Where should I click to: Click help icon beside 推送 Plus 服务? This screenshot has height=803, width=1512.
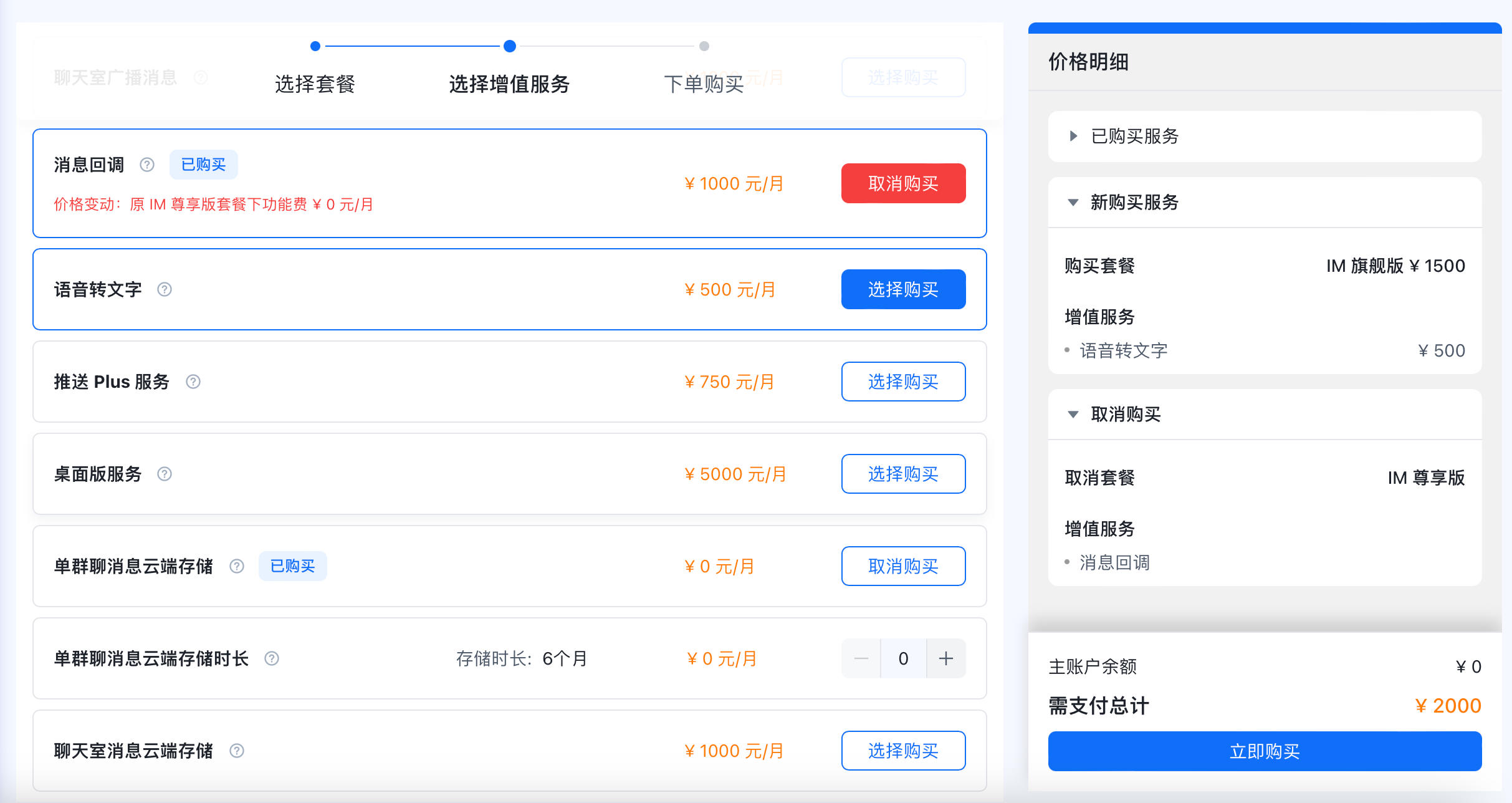pyautogui.click(x=193, y=382)
